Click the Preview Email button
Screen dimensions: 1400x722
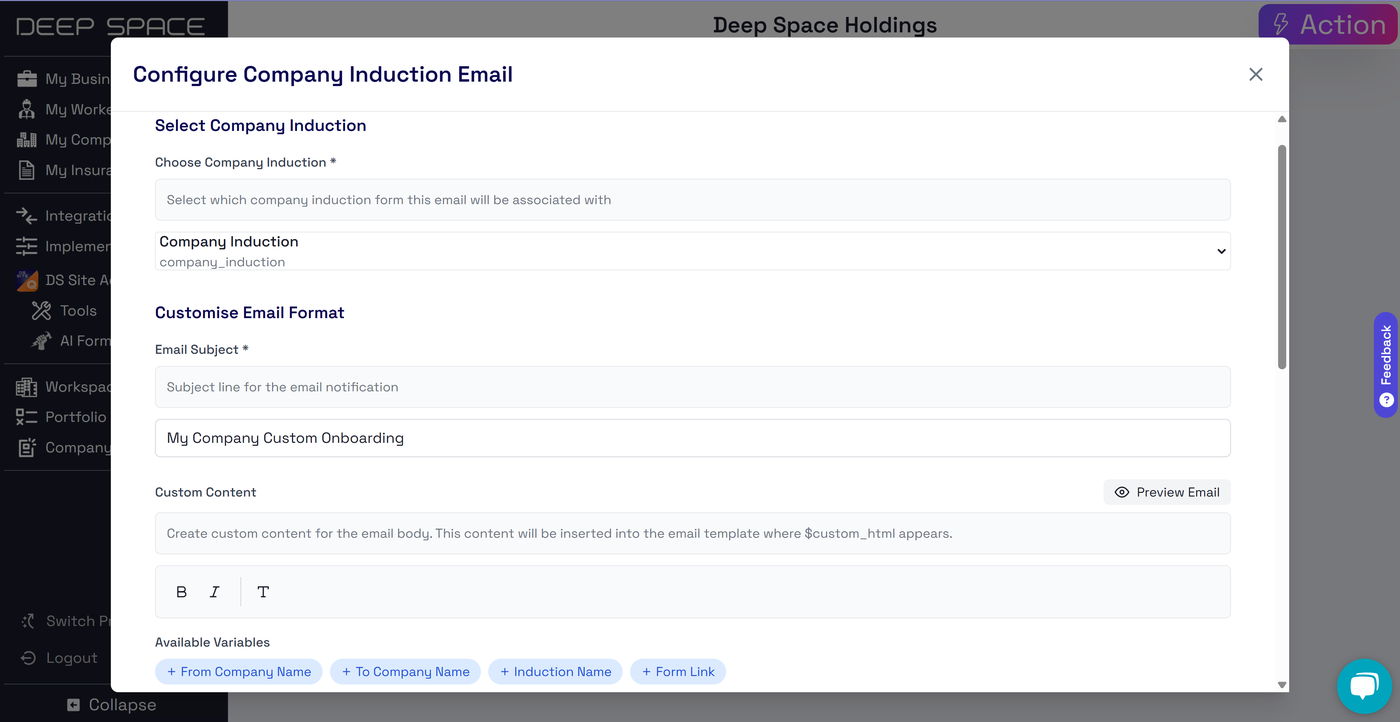point(1167,492)
